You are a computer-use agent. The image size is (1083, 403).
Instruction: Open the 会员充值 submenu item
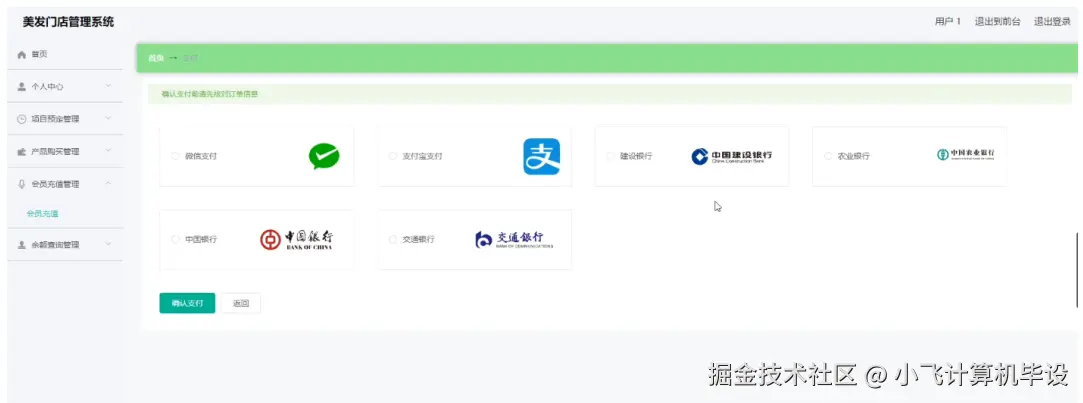pos(42,214)
